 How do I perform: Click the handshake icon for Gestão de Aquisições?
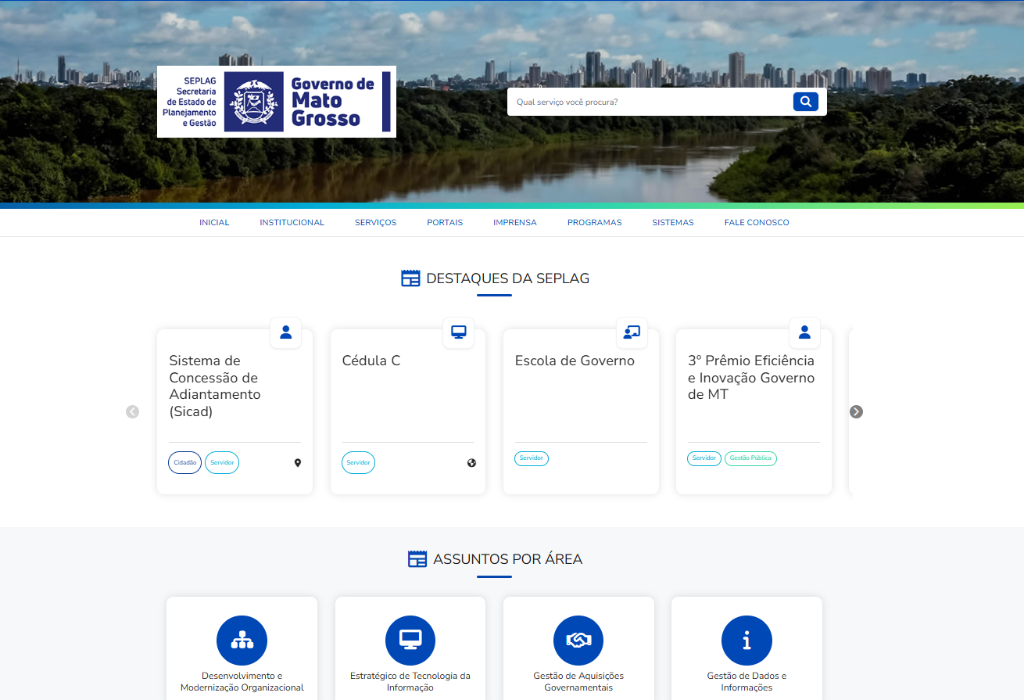[578, 641]
